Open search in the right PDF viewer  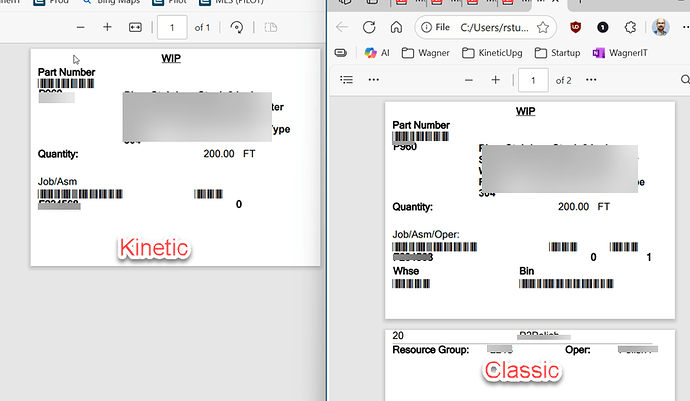tap(685, 80)
